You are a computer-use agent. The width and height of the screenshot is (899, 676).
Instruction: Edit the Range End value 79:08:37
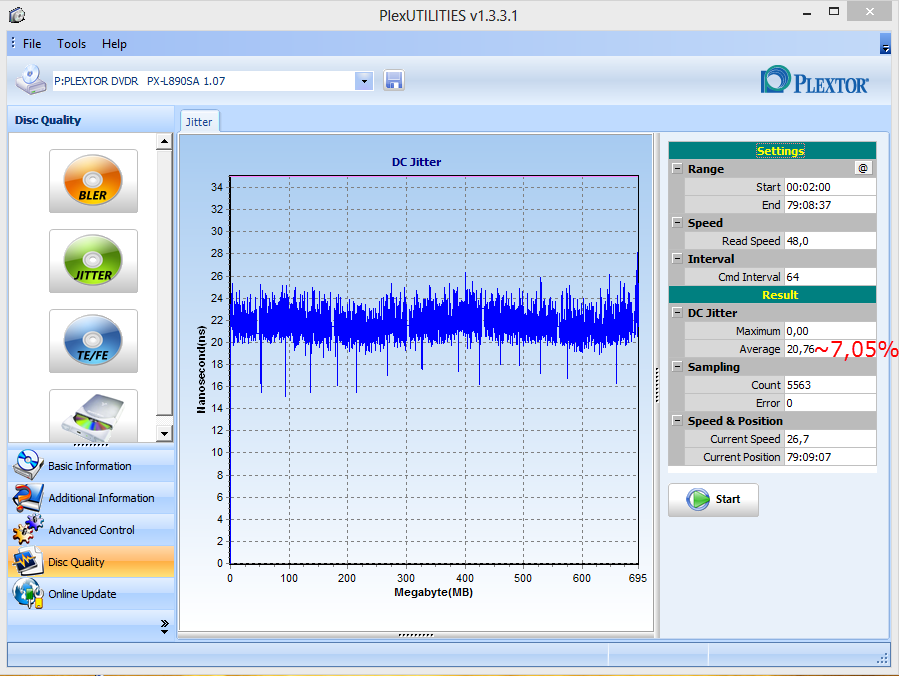point(830,205)
